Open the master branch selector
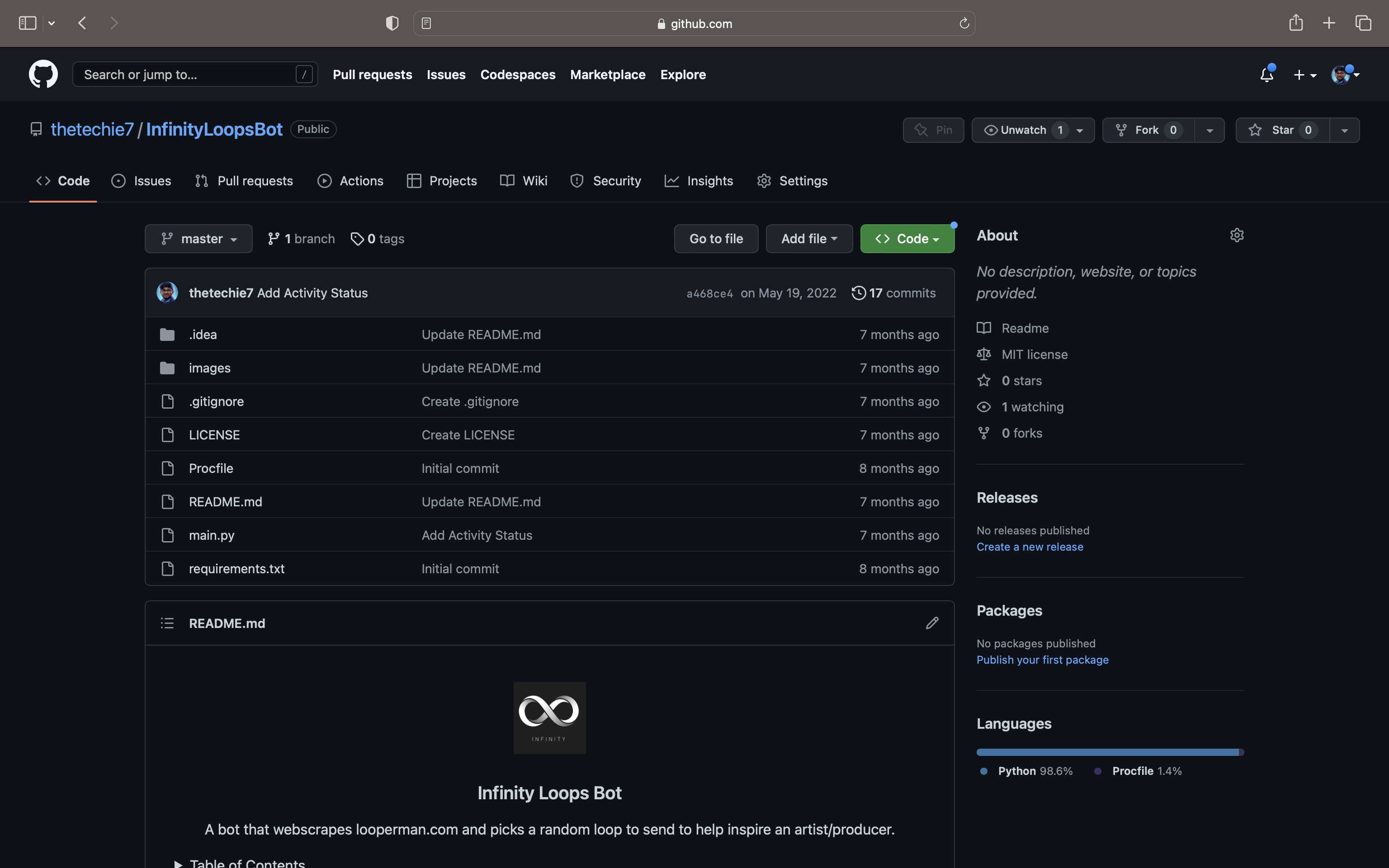 pyautogui.click(x=198, y=238)
